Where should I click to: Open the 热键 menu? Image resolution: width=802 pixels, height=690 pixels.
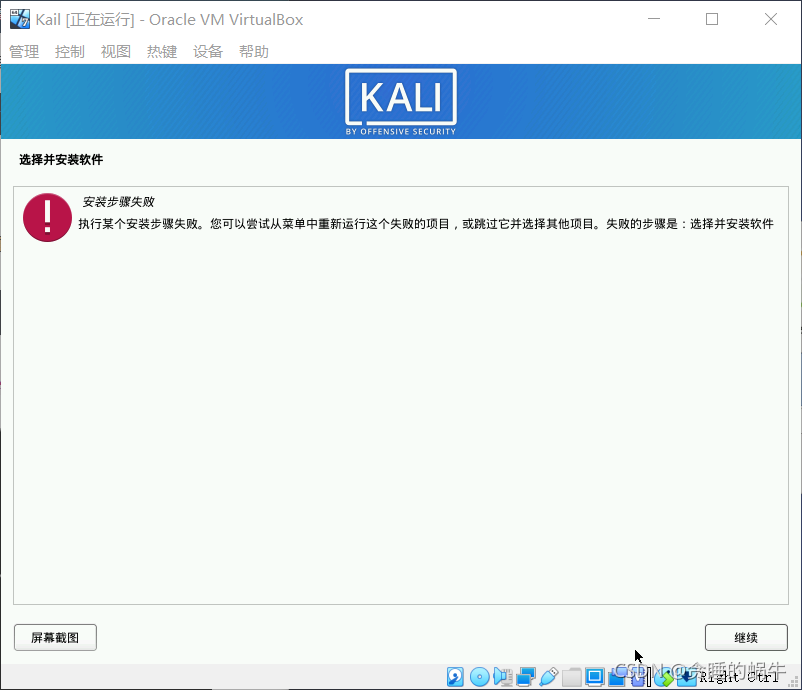pyautogui.click(x=162, y=52)
